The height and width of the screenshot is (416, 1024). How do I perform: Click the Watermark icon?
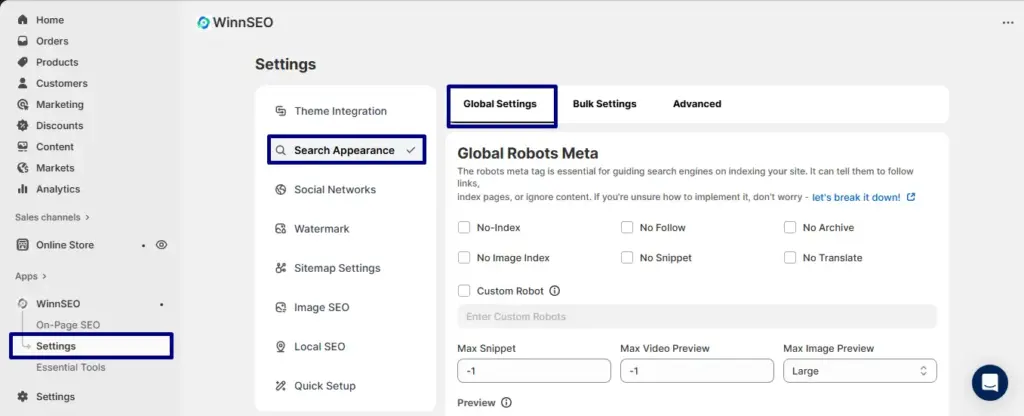click(x=281, y=229)
